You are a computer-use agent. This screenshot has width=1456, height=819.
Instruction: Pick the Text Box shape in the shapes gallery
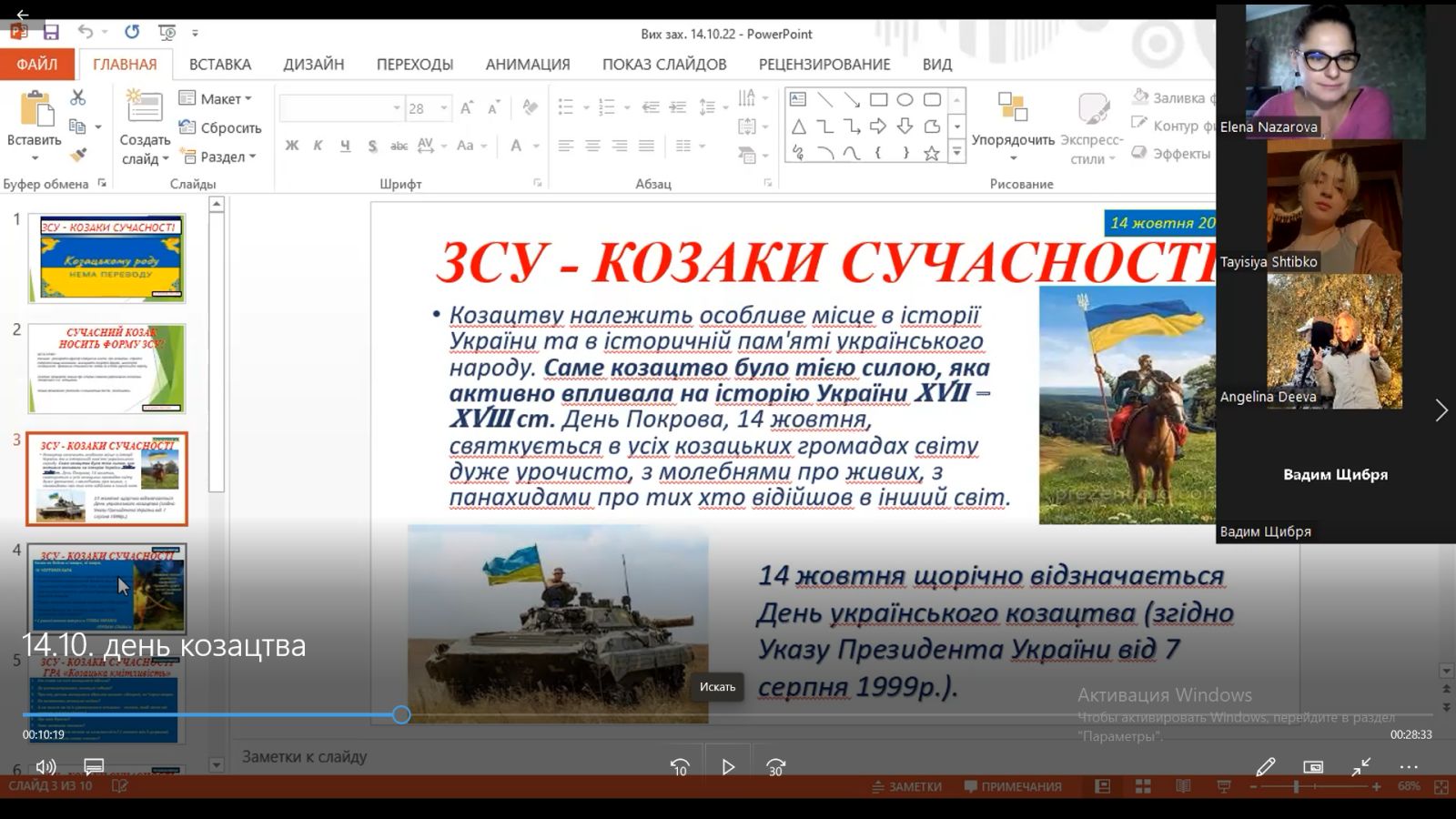tap(798, 99)
